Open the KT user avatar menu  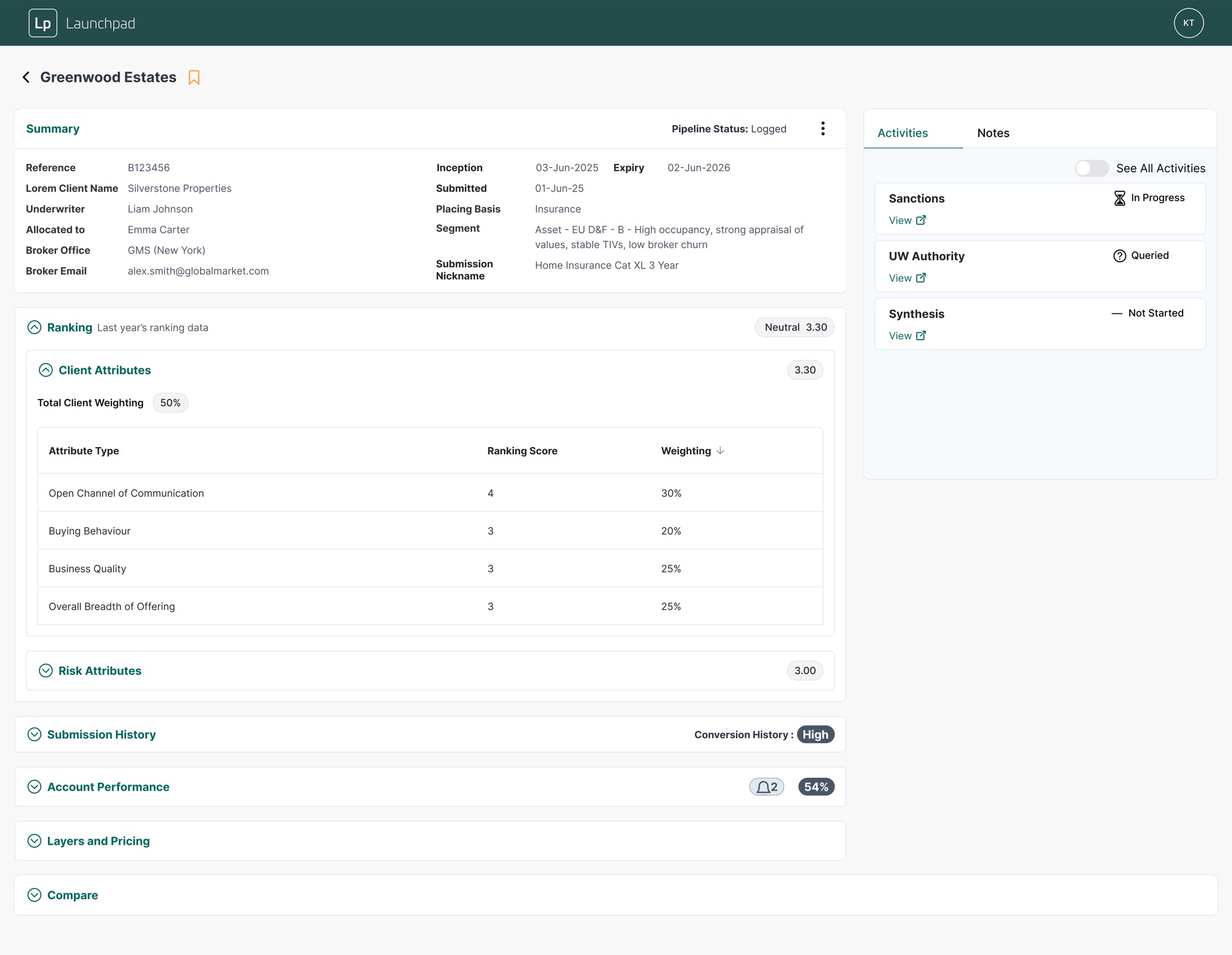click(x=1188, y=23)
